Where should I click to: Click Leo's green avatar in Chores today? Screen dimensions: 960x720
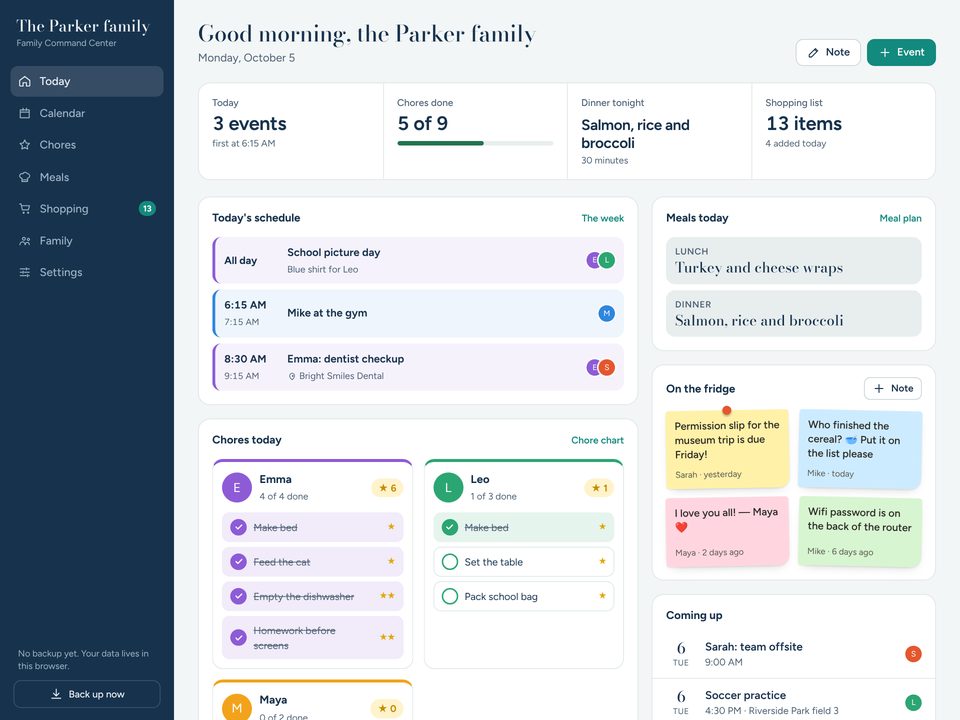tap(448, 488)
